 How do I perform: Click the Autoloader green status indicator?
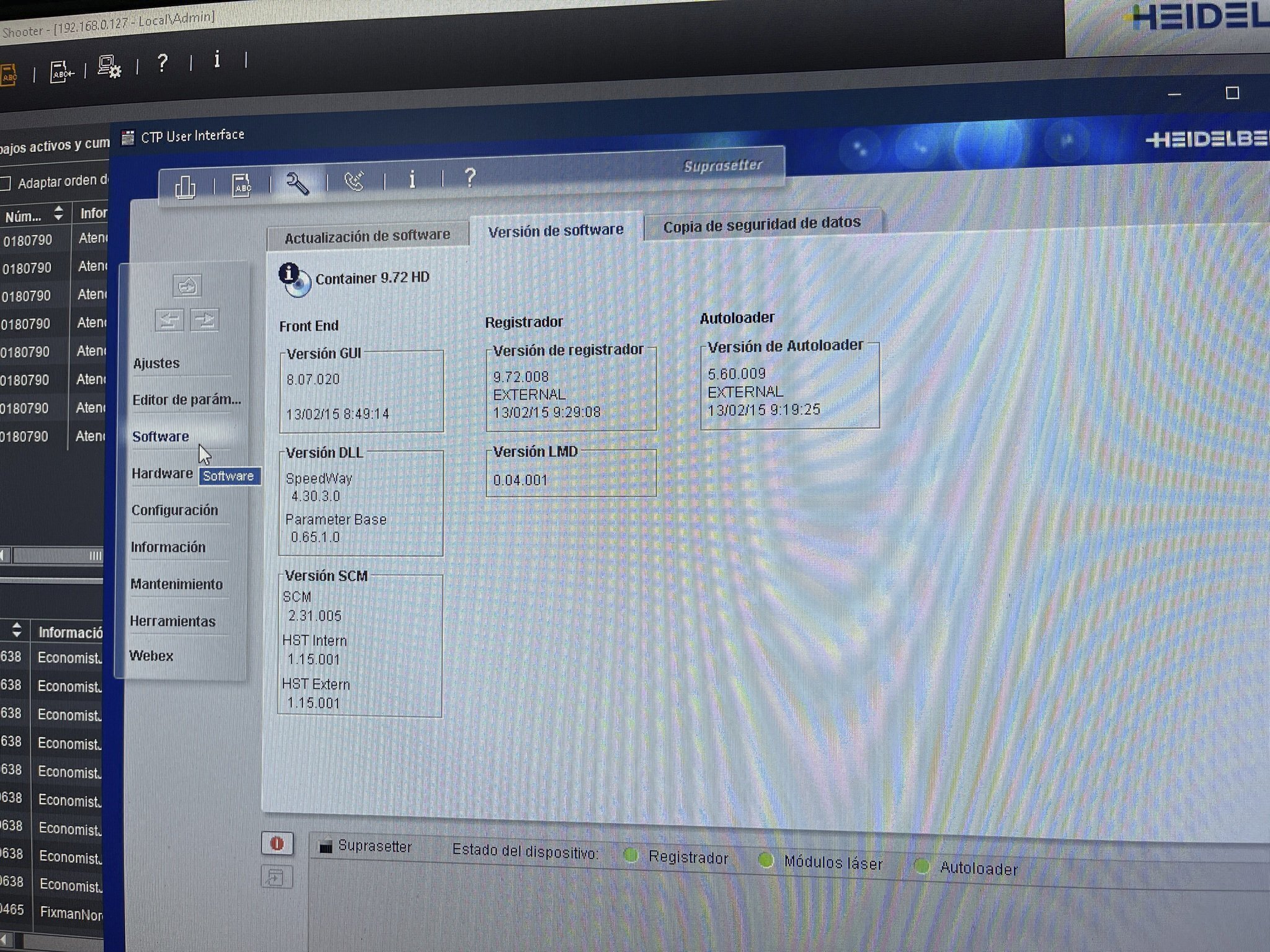[x=921, y=866]
